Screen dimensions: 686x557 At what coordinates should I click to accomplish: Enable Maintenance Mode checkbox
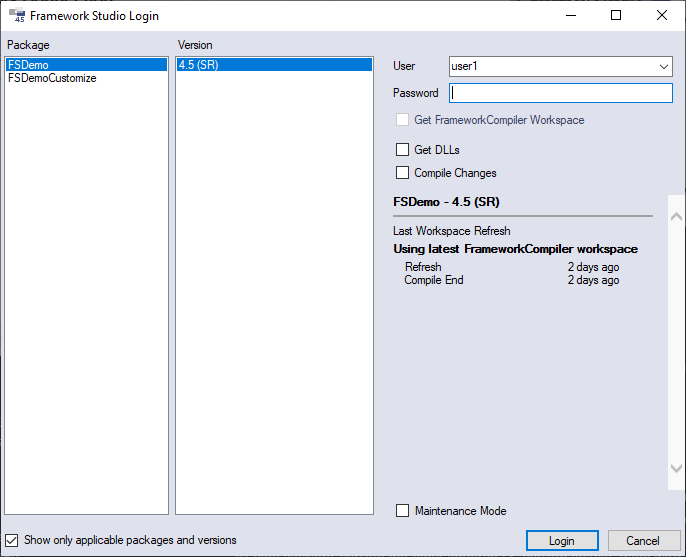coord(402,511)
